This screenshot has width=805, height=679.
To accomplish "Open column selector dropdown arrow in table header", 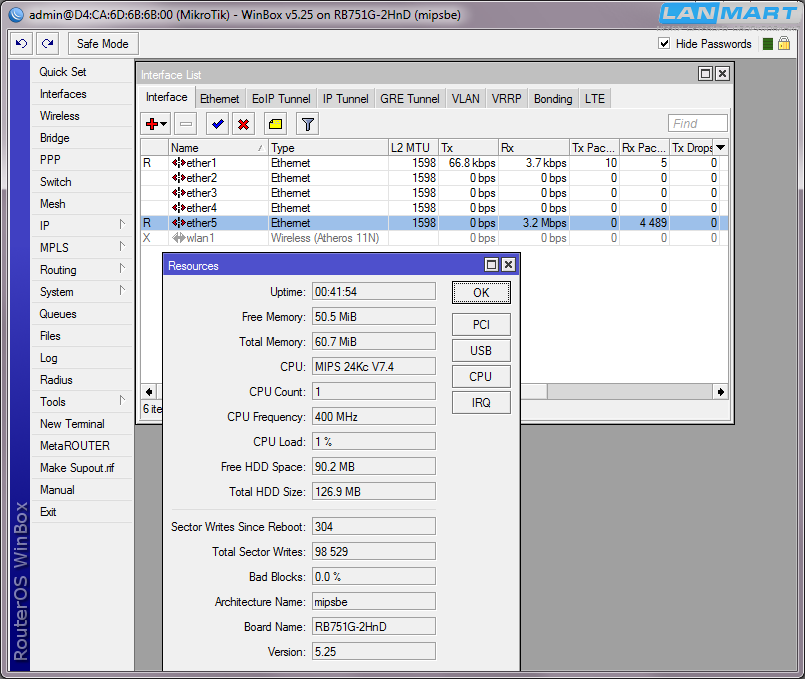I will (720, 148).
